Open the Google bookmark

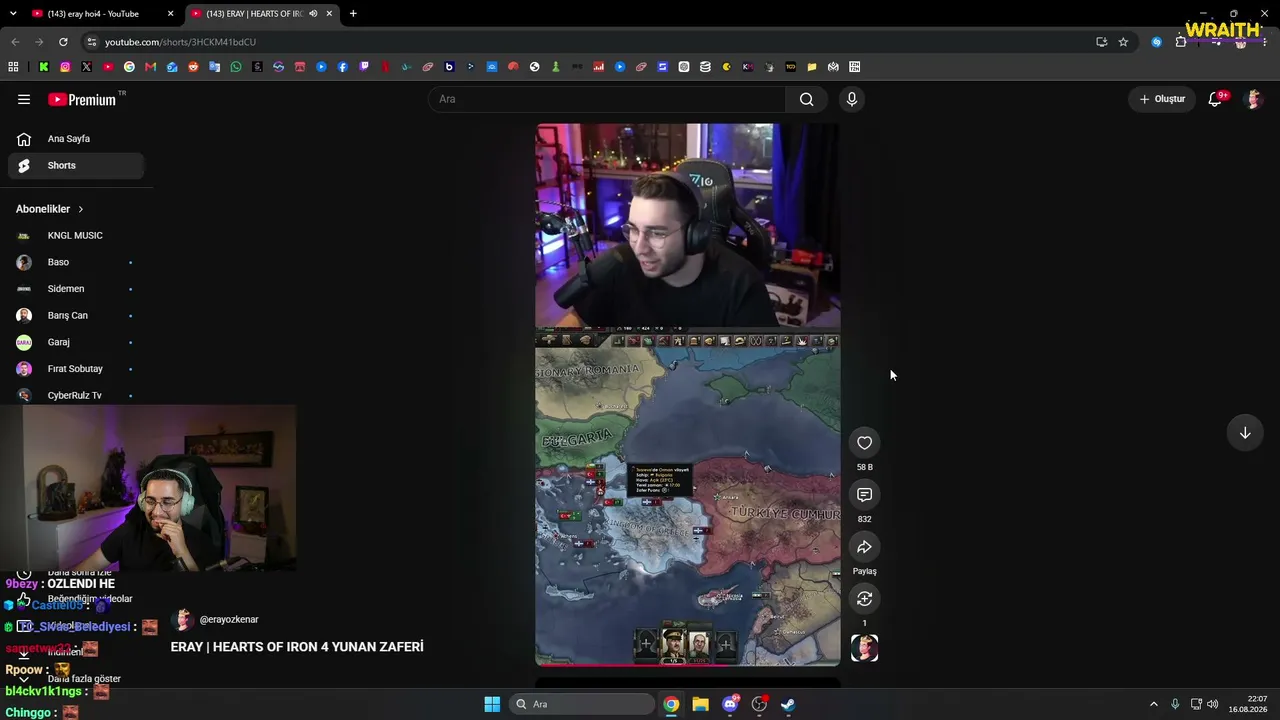pyautogui.click(x=129, y=67)
